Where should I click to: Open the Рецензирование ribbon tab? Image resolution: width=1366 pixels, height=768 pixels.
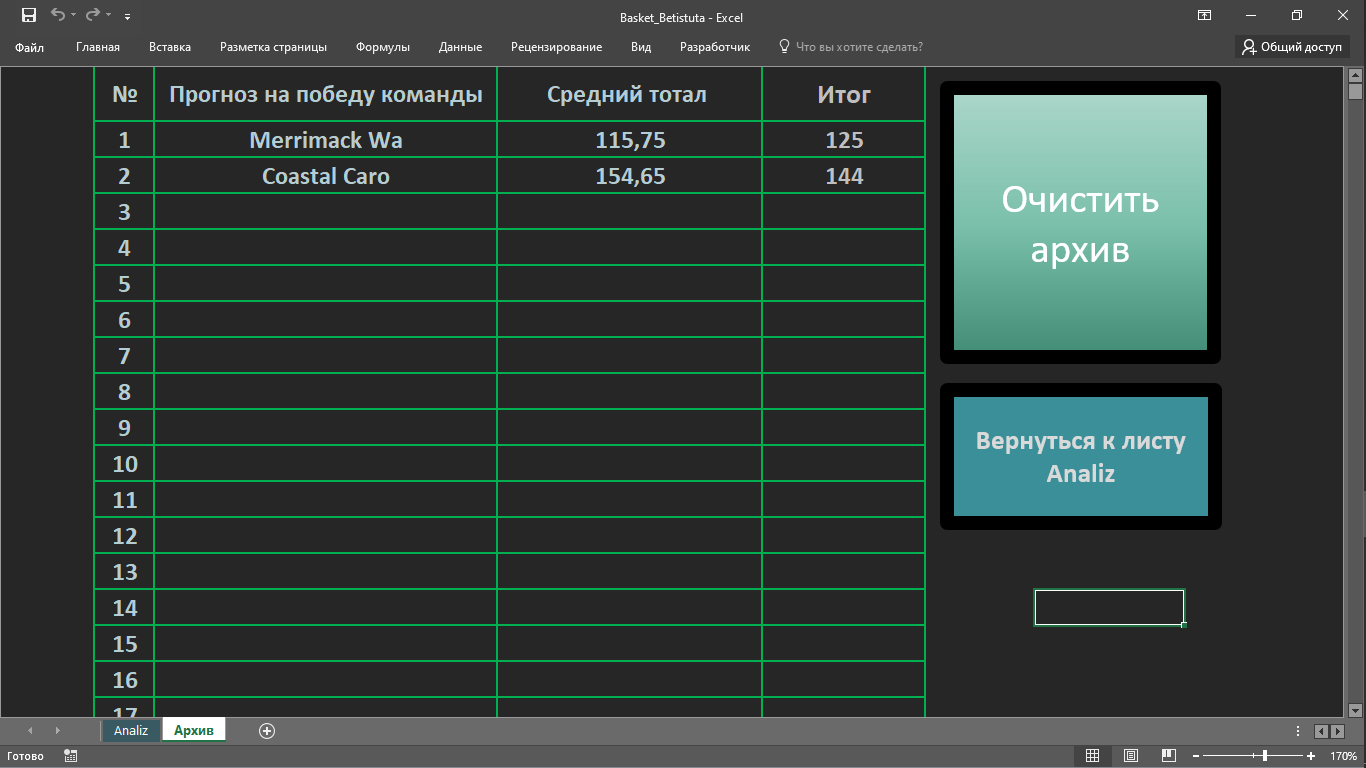coord(556,47)
